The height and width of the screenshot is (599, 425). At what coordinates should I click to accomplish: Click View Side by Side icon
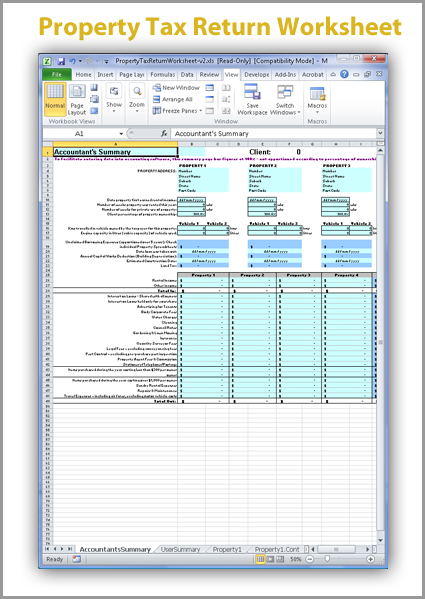coord(226,88)
